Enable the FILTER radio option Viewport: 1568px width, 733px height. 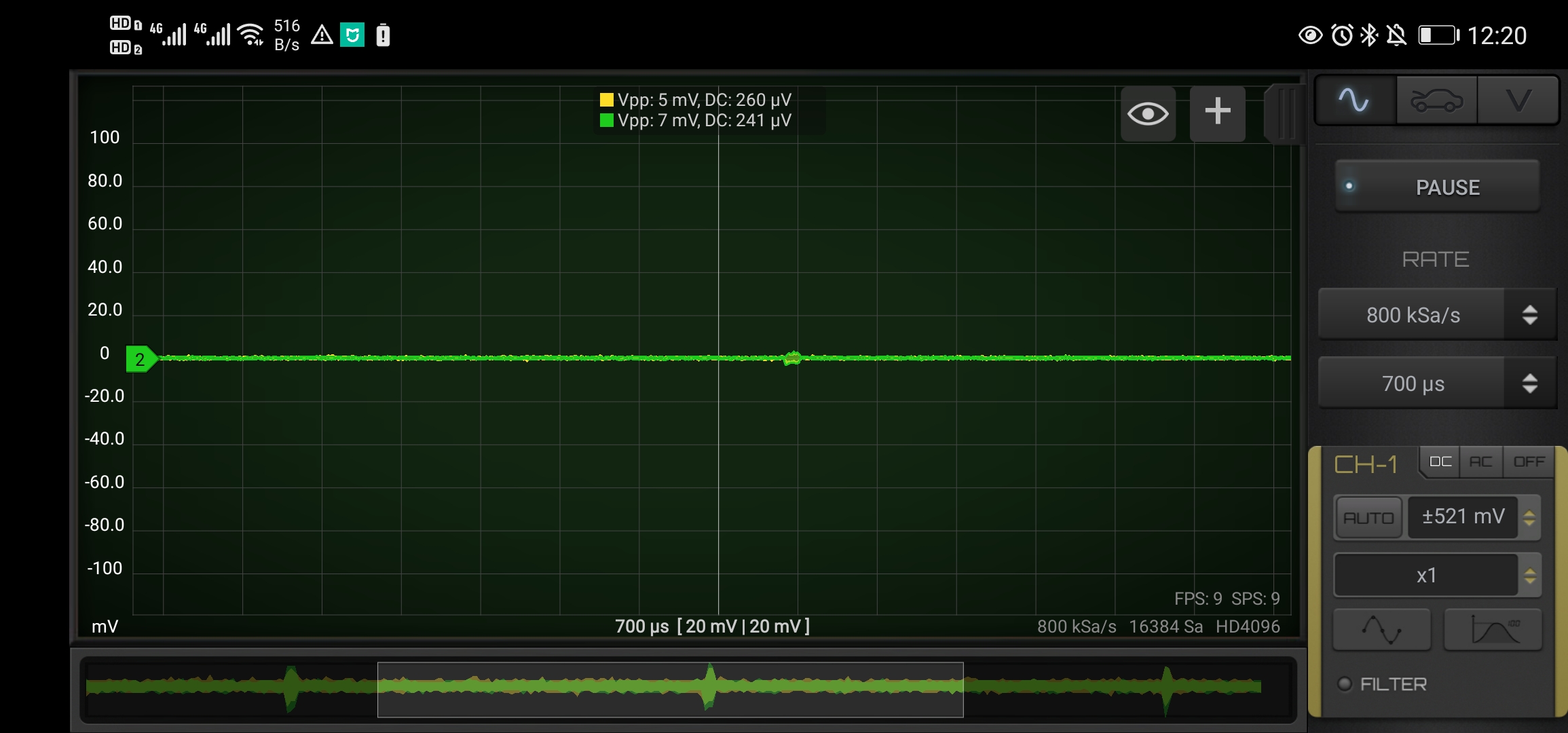click(1345, 683)
